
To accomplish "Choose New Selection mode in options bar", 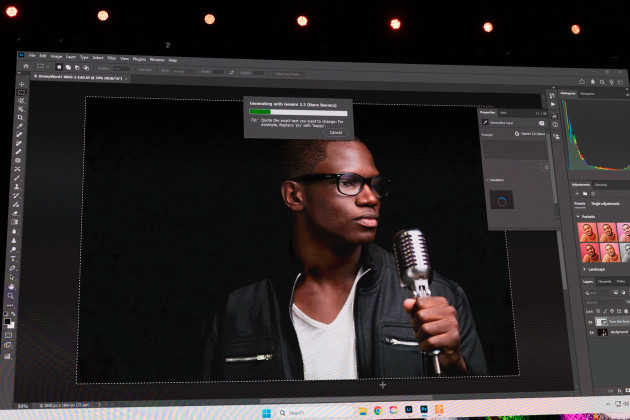I will (x=59, y=67).
